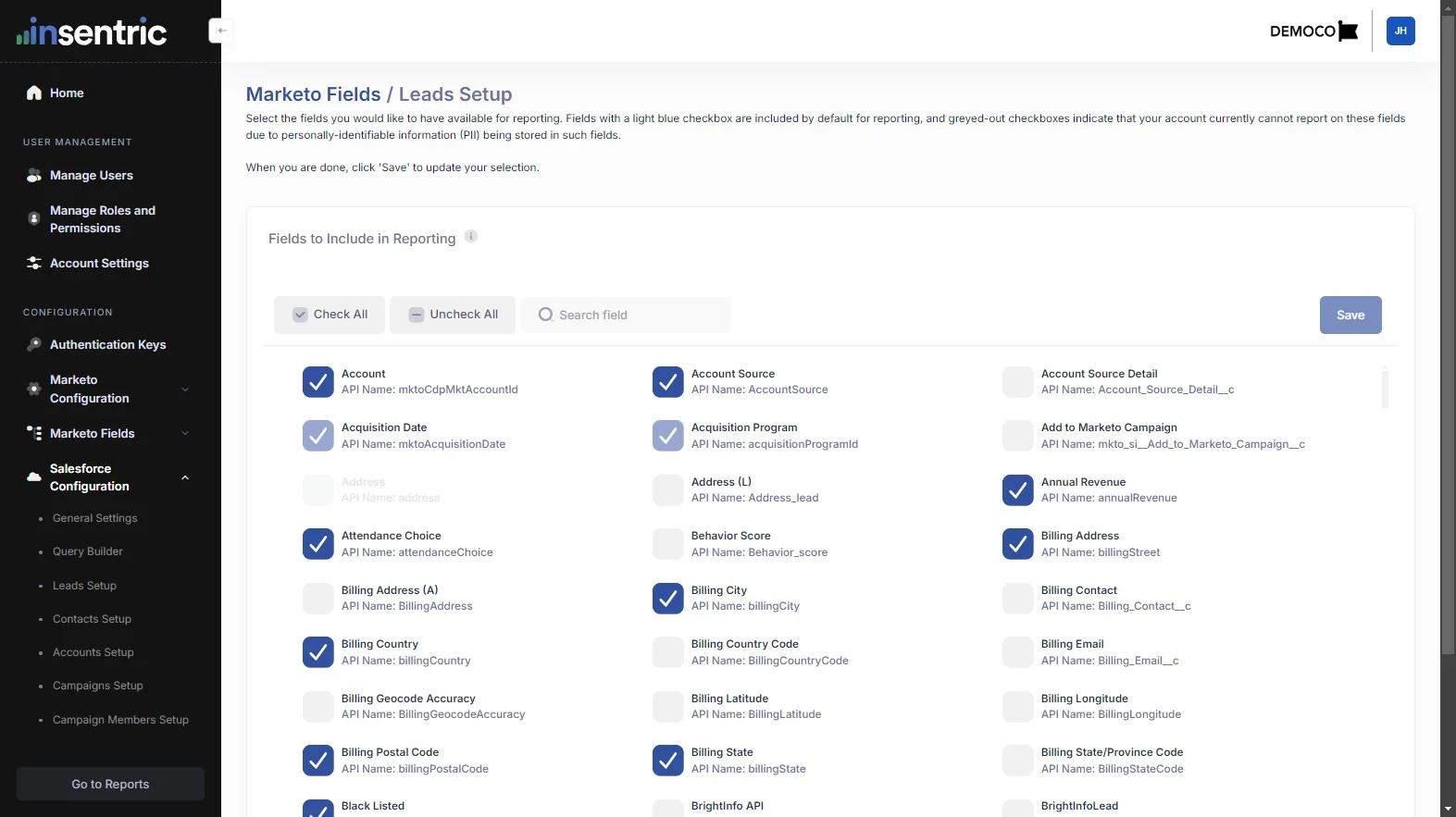This screenshot has width=1456, height=817.
Task: Check the Add to Marketo Campaign checkbox
Action: click(x=1018, y=436)
